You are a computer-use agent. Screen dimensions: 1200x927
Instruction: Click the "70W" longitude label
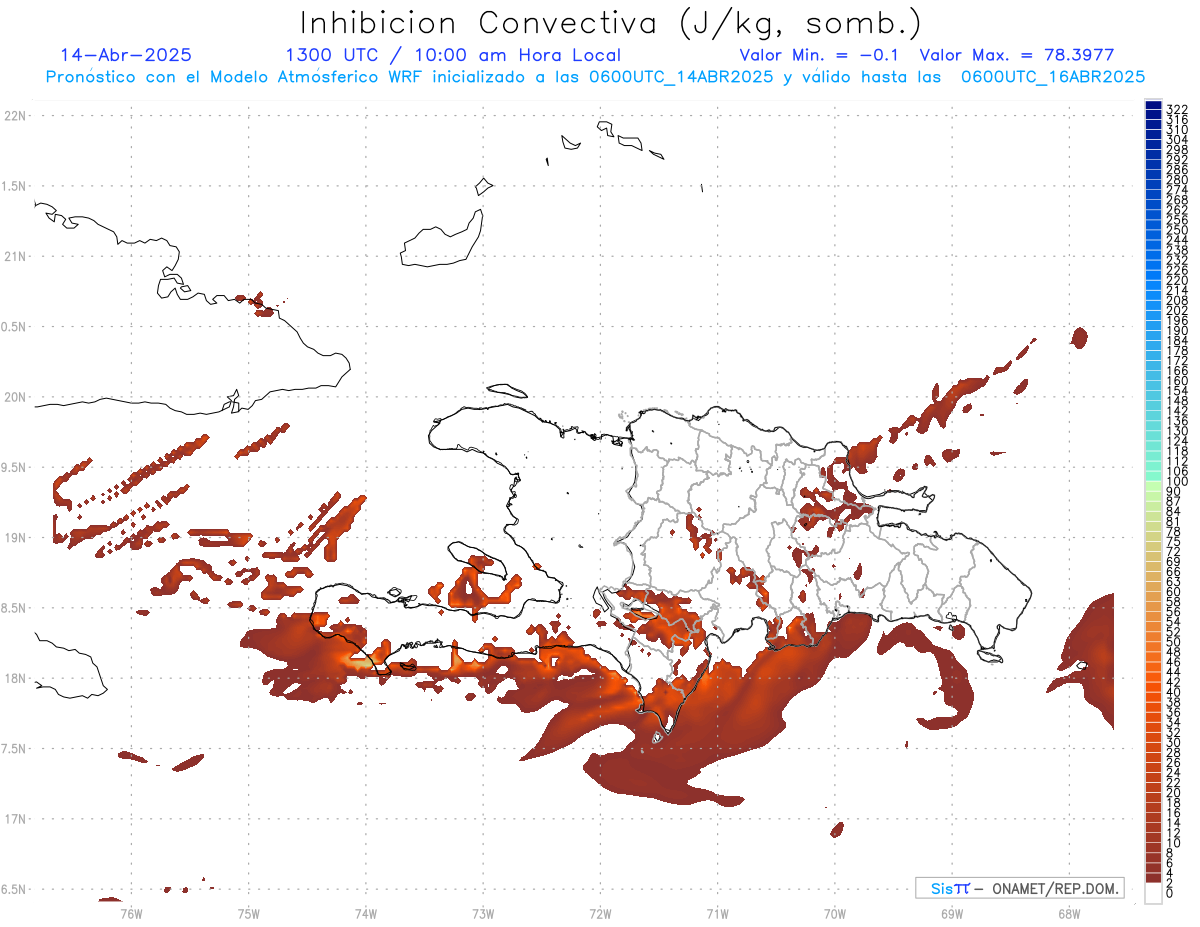pyautogui.click(x=835, y=913)
